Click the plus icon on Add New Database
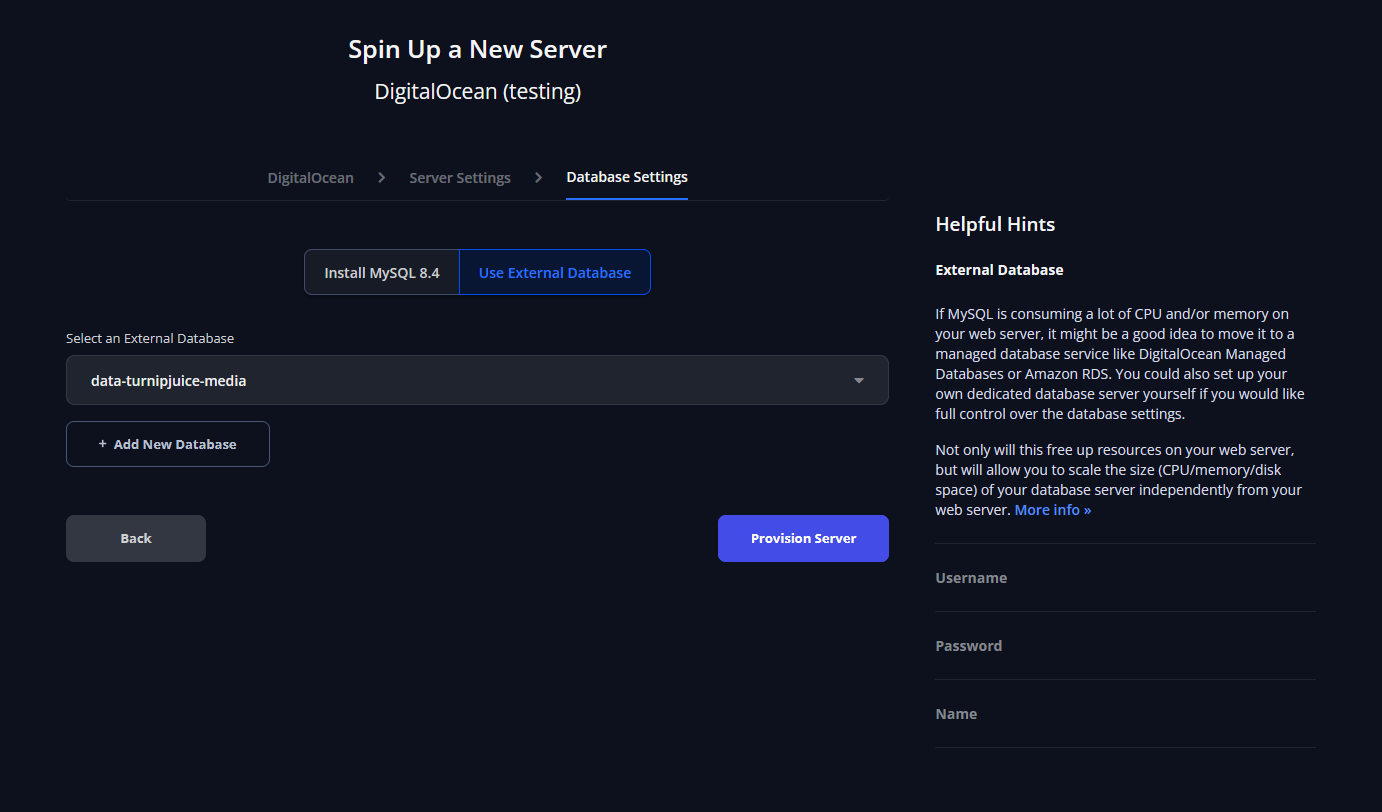Image resolution: width=1382 pixels, height=812 pixels. 102,444
